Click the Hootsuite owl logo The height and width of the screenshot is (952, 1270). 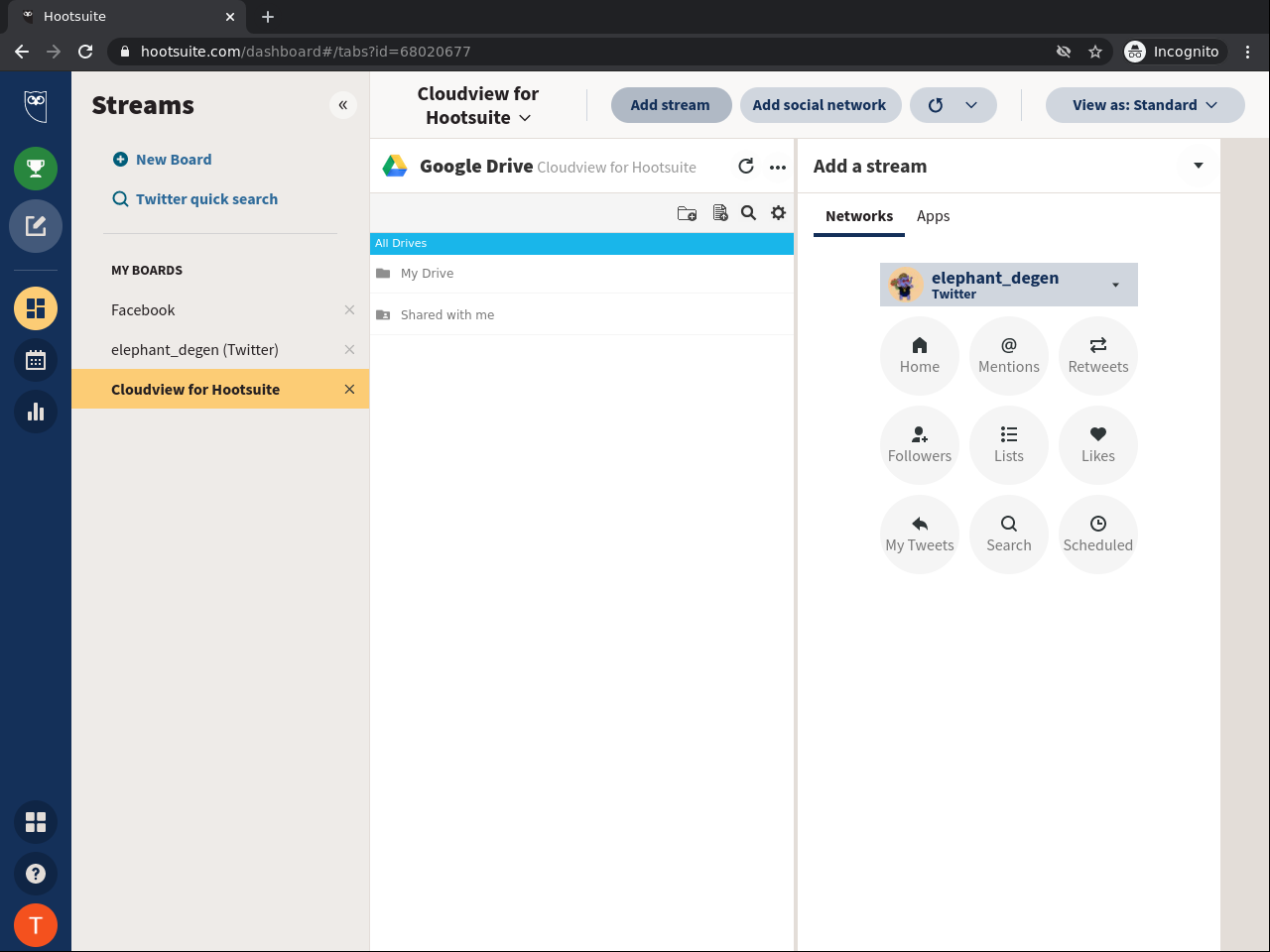coord(36,105)
